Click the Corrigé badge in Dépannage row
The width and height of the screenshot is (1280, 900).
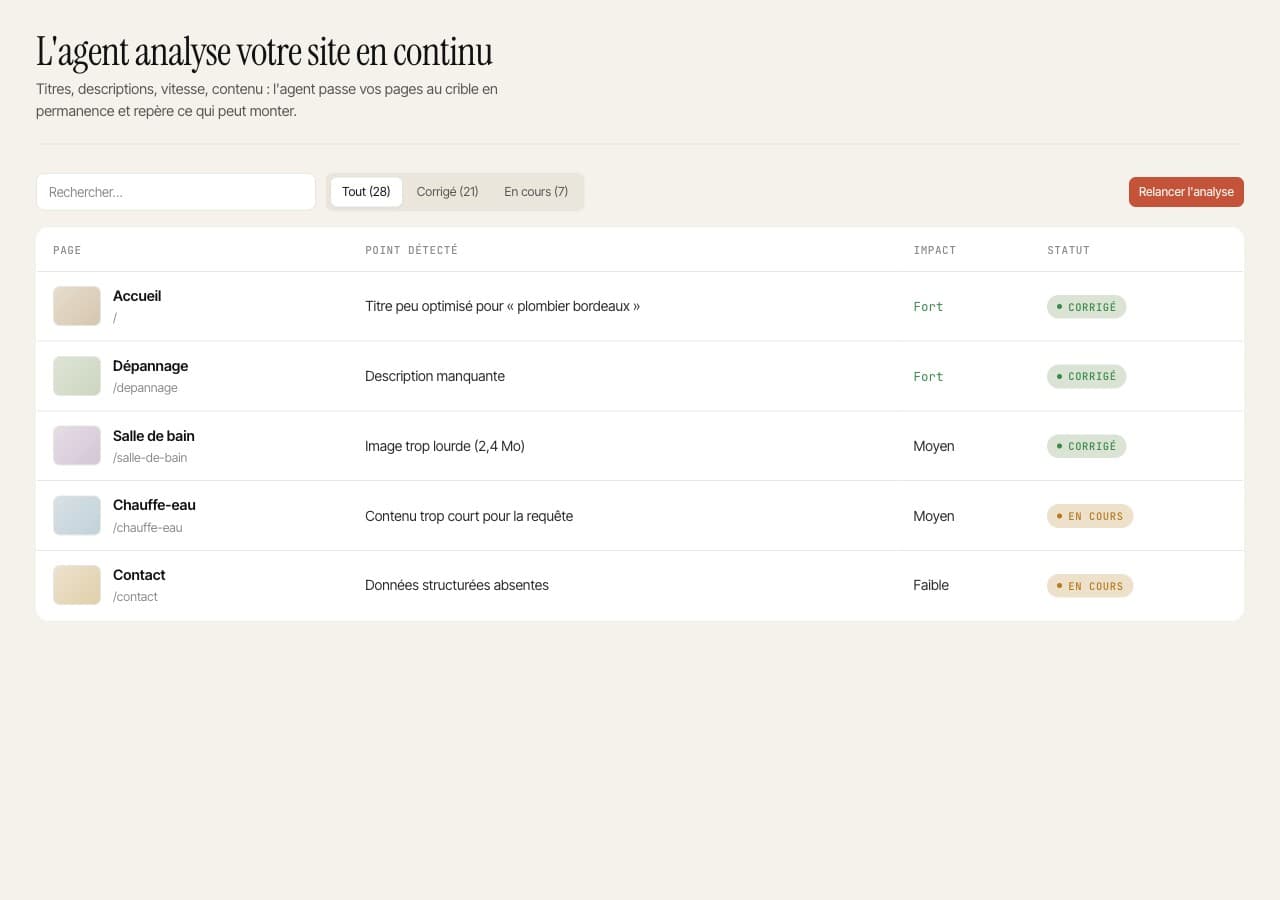click(1086, 377)
